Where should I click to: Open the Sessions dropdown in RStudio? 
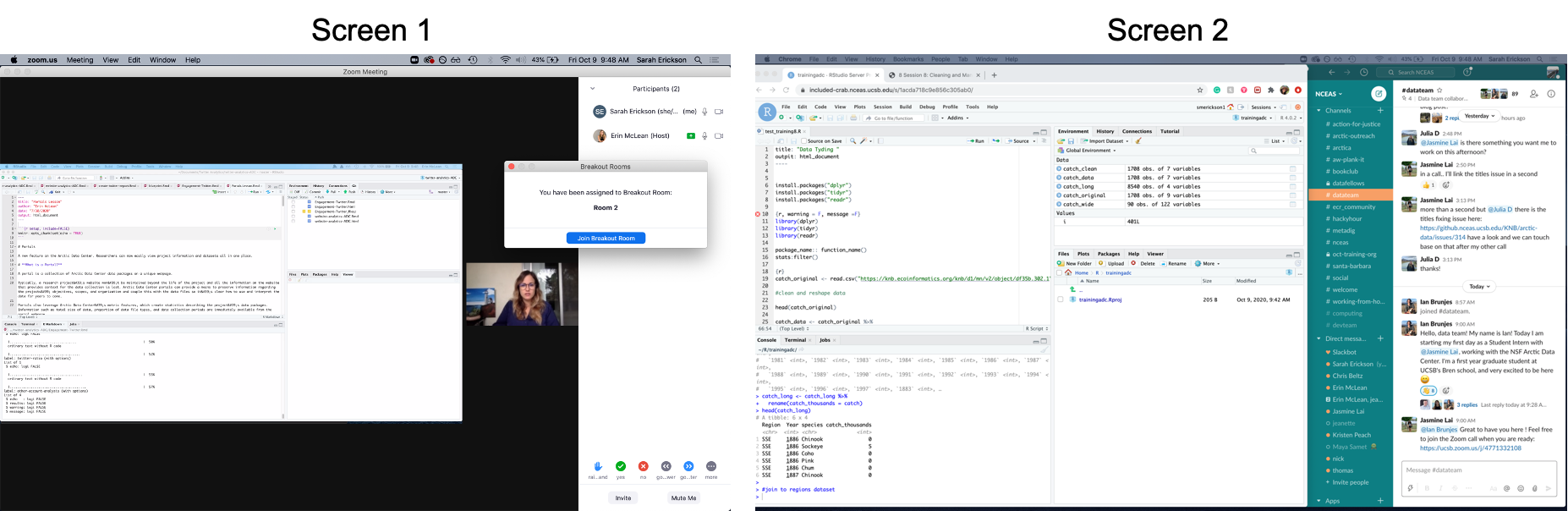(x=1264, y=107)
